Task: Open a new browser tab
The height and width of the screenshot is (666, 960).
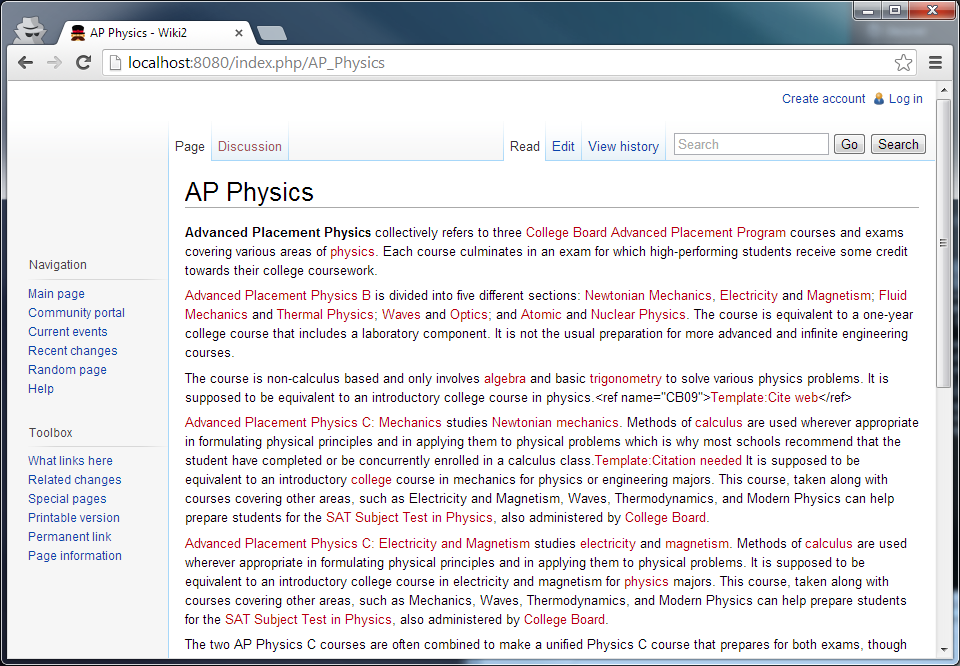Action: 270,32
